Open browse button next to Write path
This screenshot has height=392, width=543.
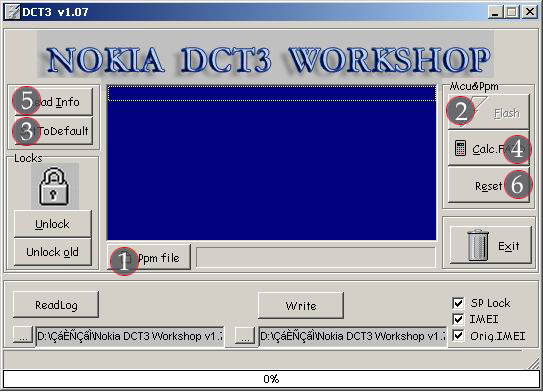coord(245,336)
